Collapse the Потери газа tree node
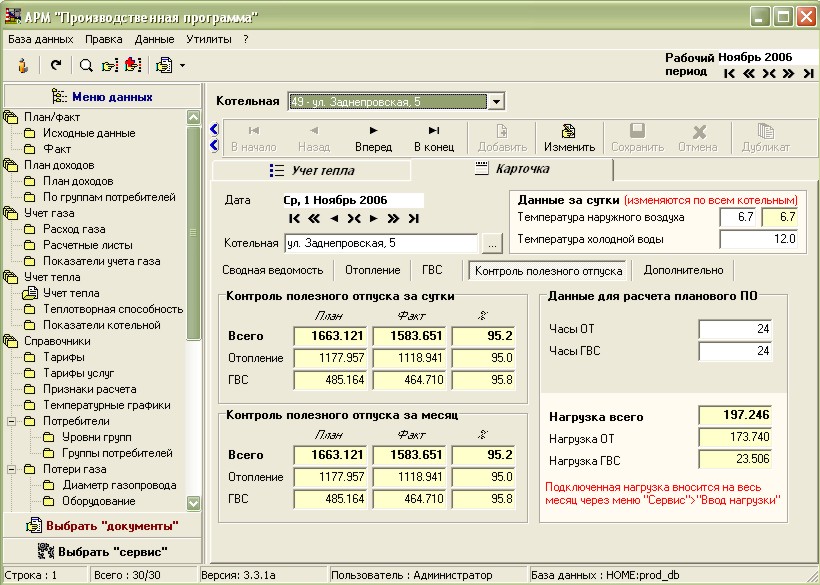This screenshot has width=820, height=585. coord(11,469)
